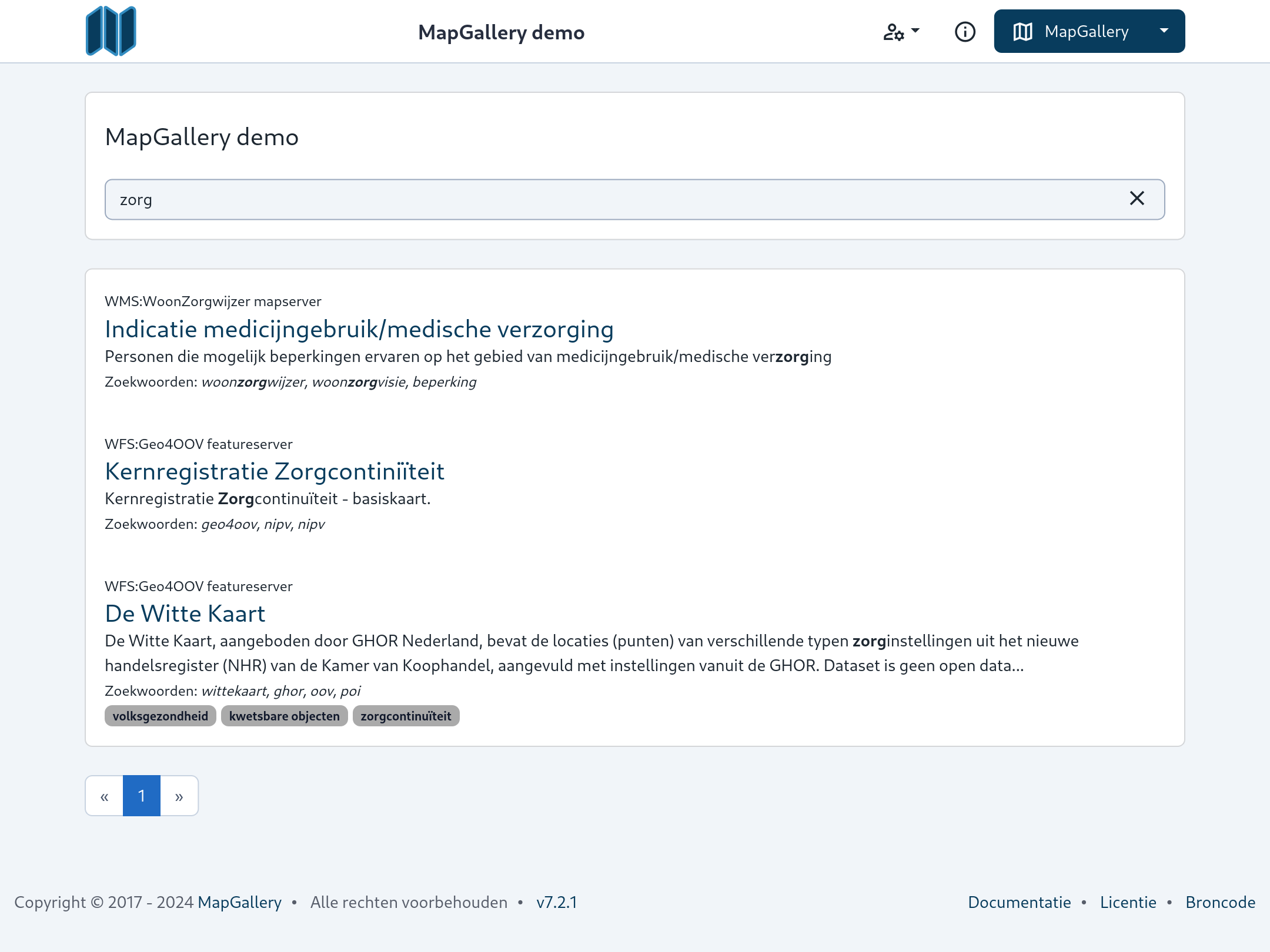This screenshot has width=1270, height=952.
Task: Go to previous results page
Action: pos(104,796)
